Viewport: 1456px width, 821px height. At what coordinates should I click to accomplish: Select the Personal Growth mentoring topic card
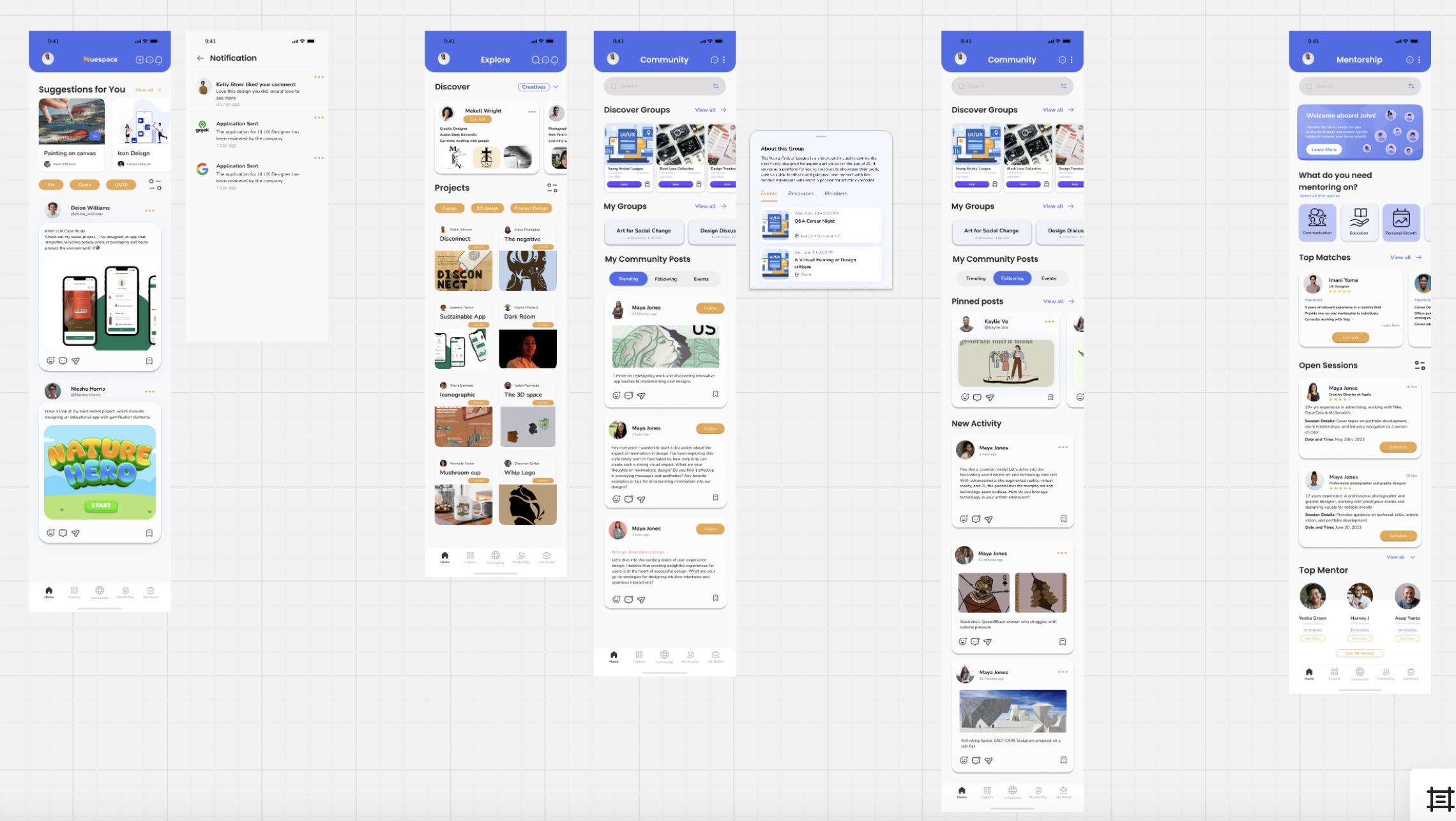coord(1401,222)
